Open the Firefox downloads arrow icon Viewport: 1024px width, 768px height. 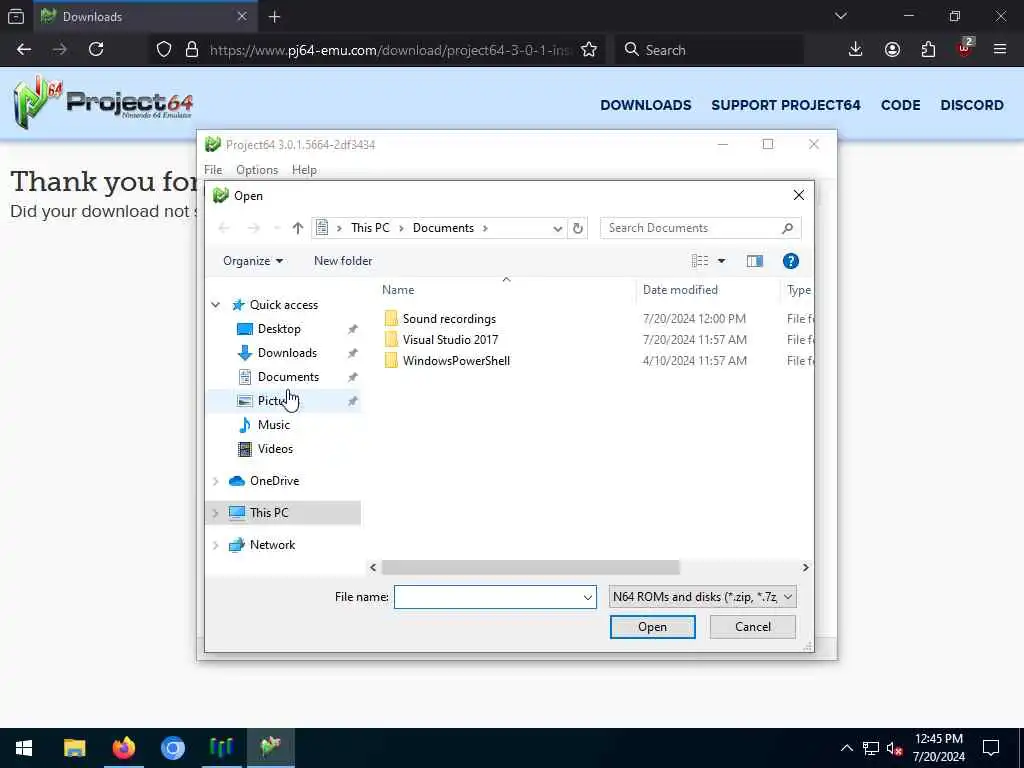tap(855, 50)
